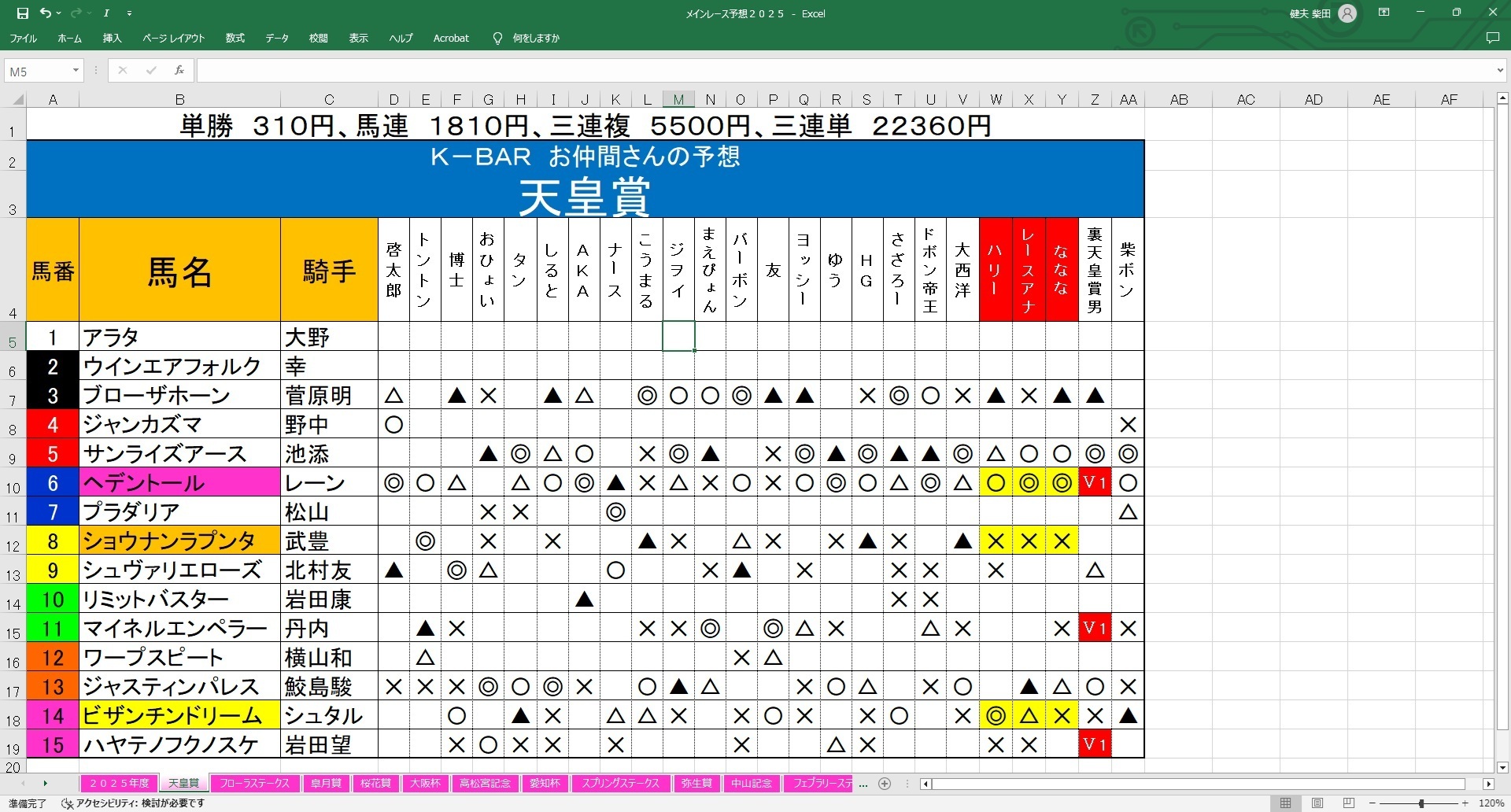Switch to Normal view icon
This screenshot has height=812, width=1511.
(1285, 803)
